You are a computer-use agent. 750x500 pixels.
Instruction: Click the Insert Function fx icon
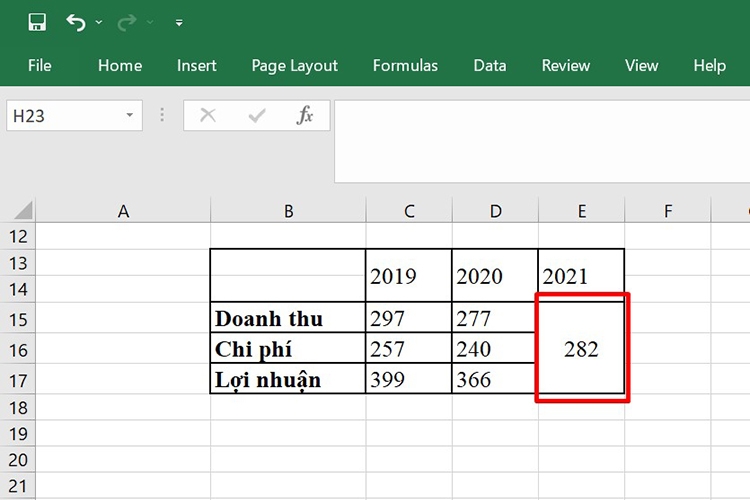304,115
